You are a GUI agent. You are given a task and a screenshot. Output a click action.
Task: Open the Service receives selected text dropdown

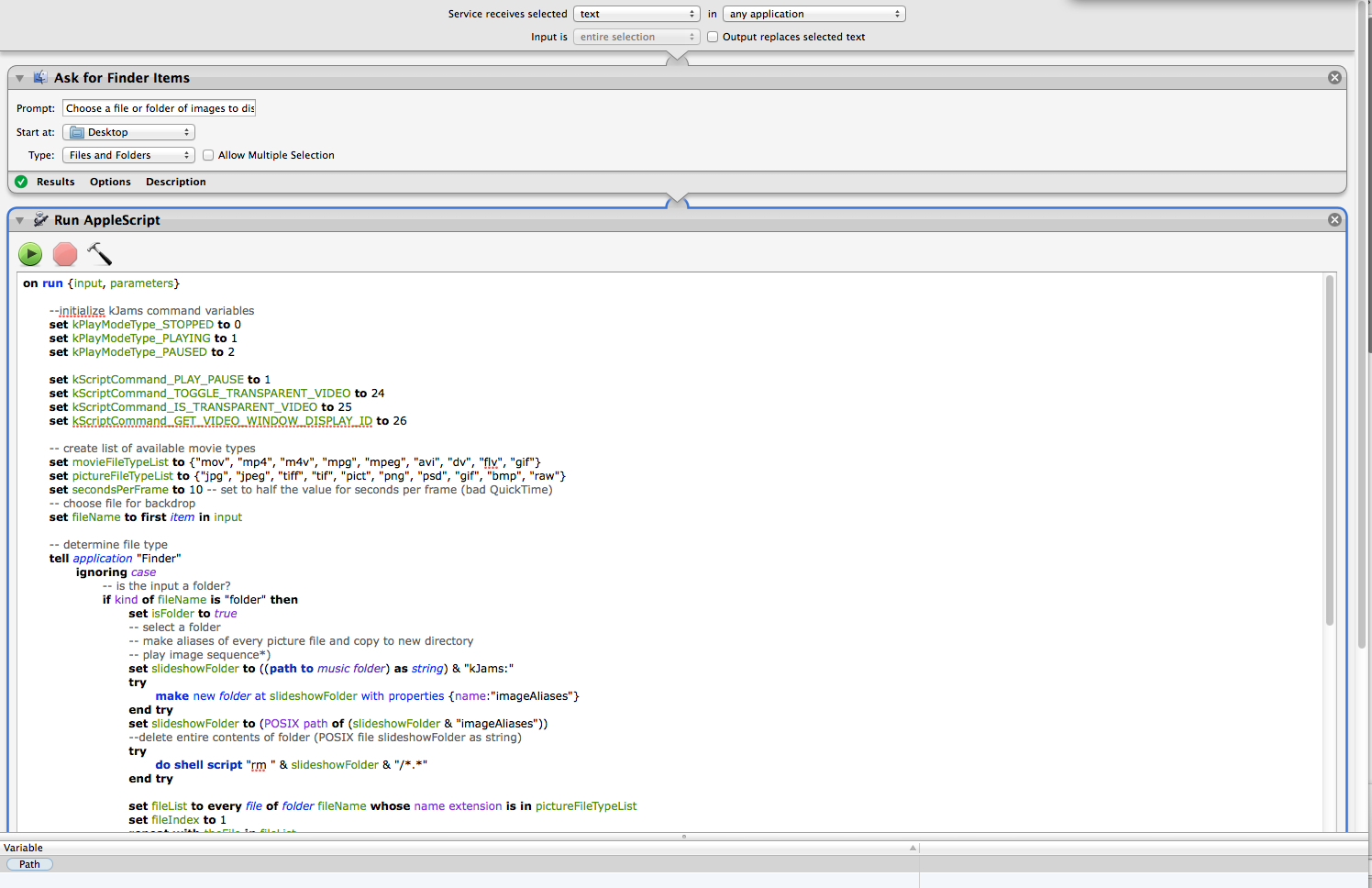point(636,14)
